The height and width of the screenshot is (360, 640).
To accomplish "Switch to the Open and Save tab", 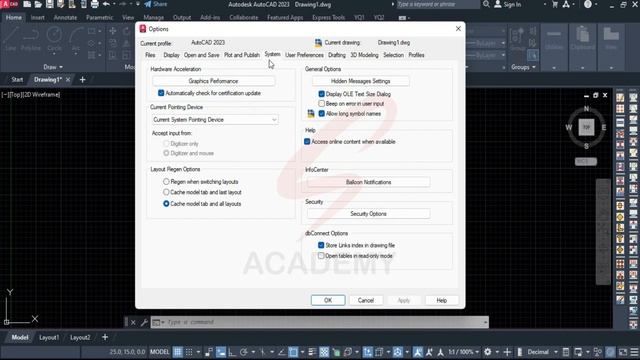I will click(202, 55).
